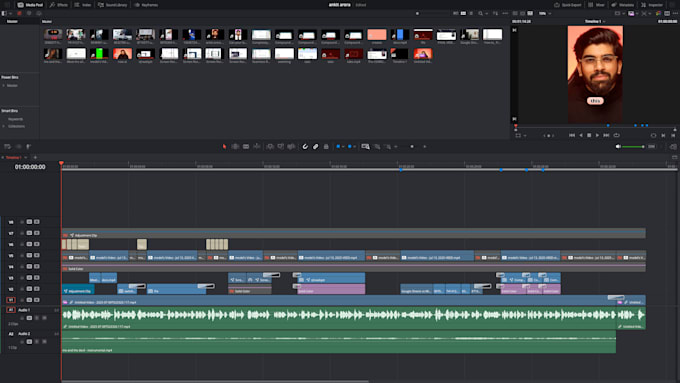Lock video track V7

pos(22,233)
